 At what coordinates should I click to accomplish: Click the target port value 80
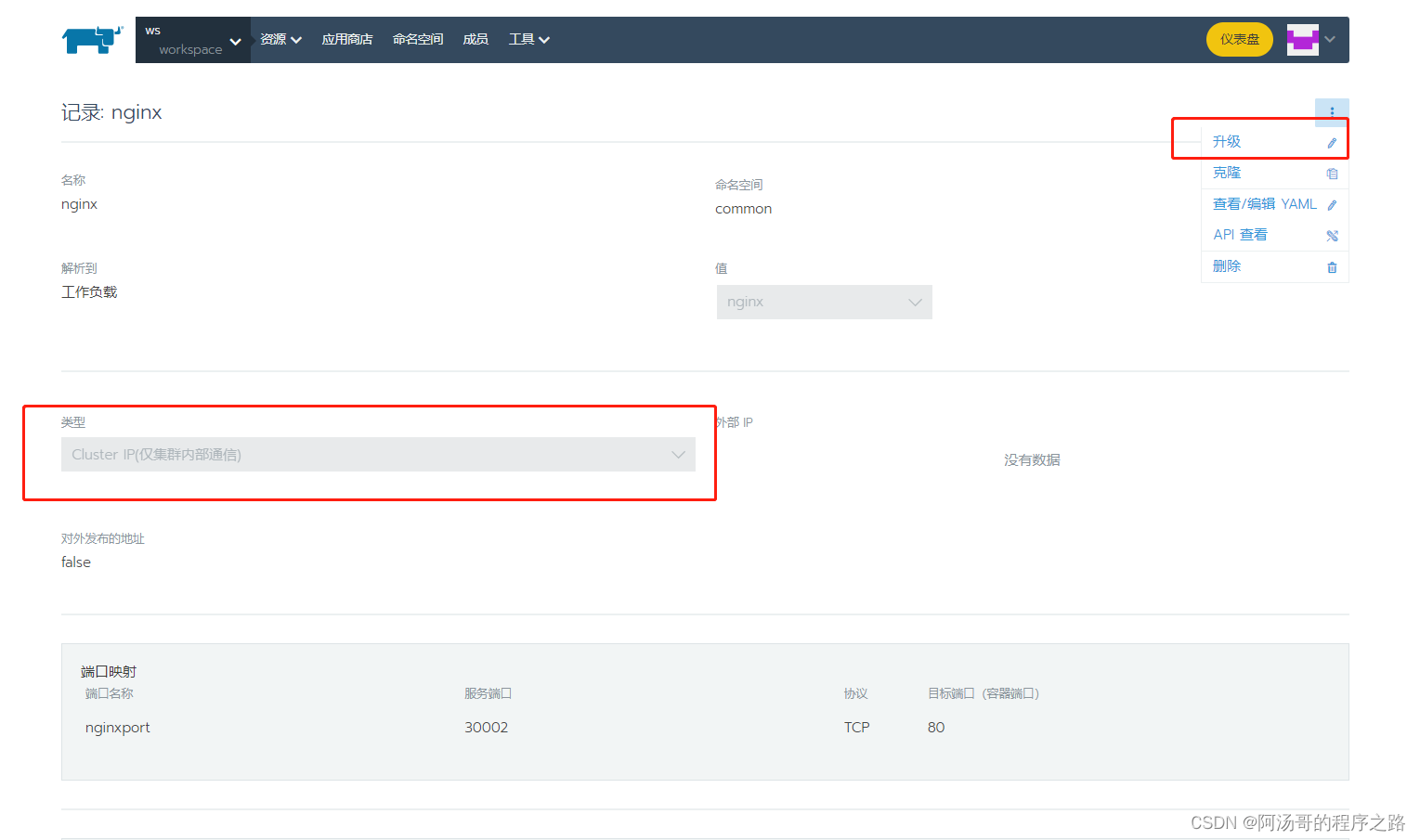point(936,728)
